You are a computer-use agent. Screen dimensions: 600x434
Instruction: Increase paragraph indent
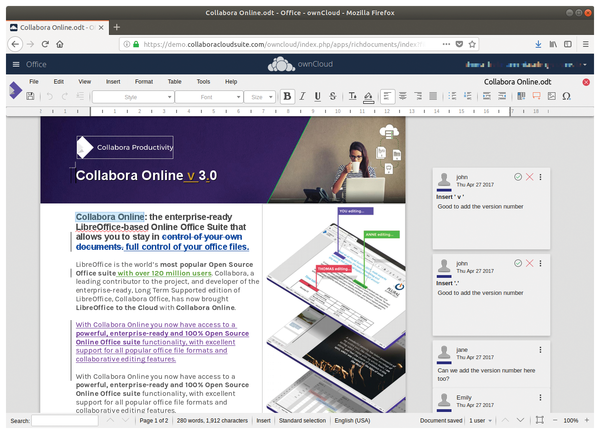(x=487, y=96)
